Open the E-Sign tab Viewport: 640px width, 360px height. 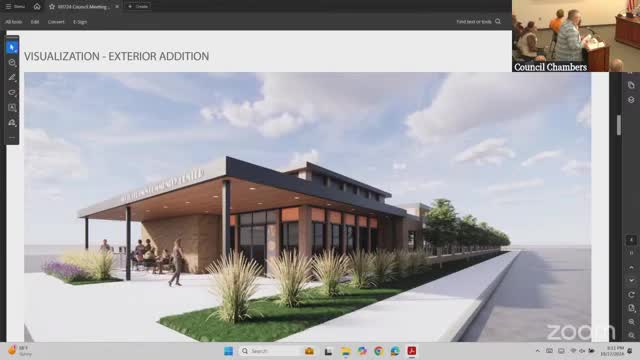pyautogui.click(x=80, y=22)
